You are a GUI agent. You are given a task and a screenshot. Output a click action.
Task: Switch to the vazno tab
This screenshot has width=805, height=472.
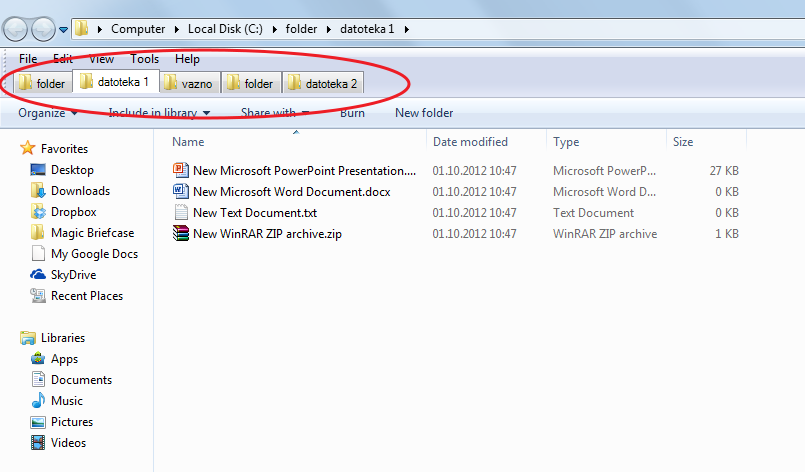tap(188, 84)
